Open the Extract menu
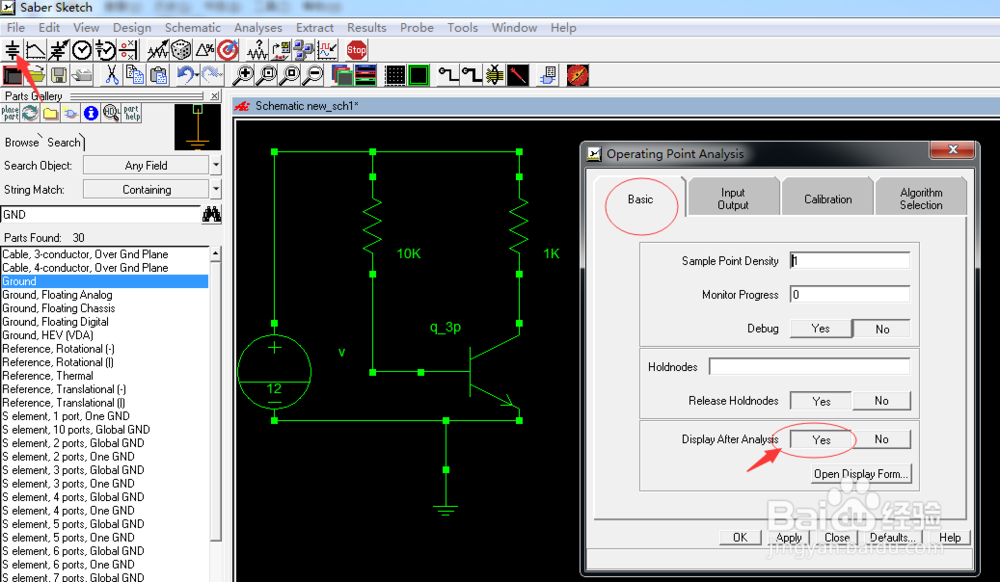 [x=314, y=27]
